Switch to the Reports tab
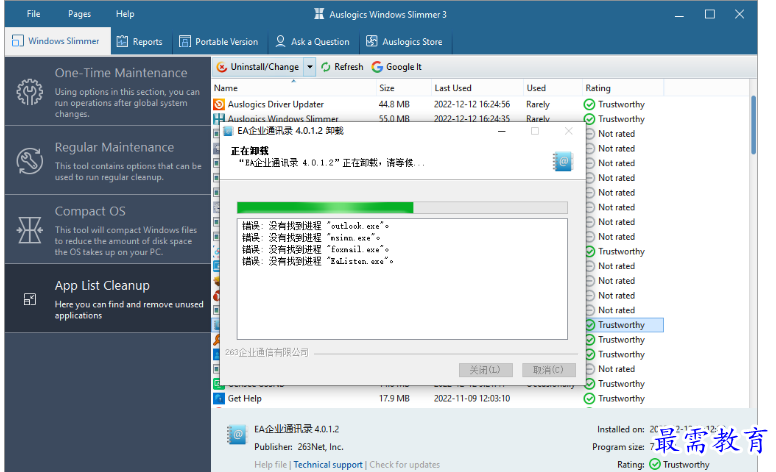Image resolution: width=776 pixels, height=472 pixels. pyautogui.click(x=139, y=42)
